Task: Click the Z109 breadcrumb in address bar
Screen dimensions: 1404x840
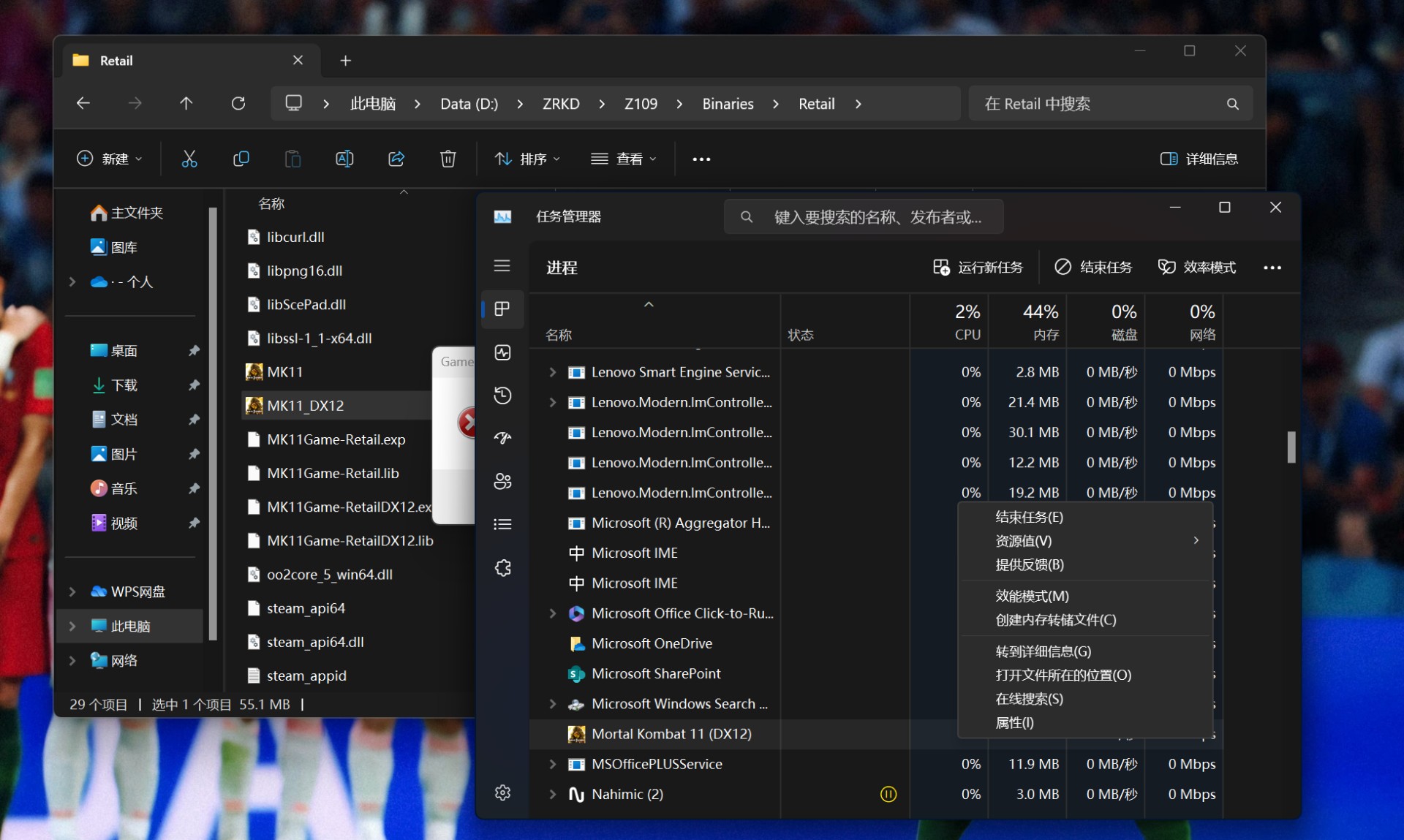Action: pyautogui.click(x=641, y=104)
